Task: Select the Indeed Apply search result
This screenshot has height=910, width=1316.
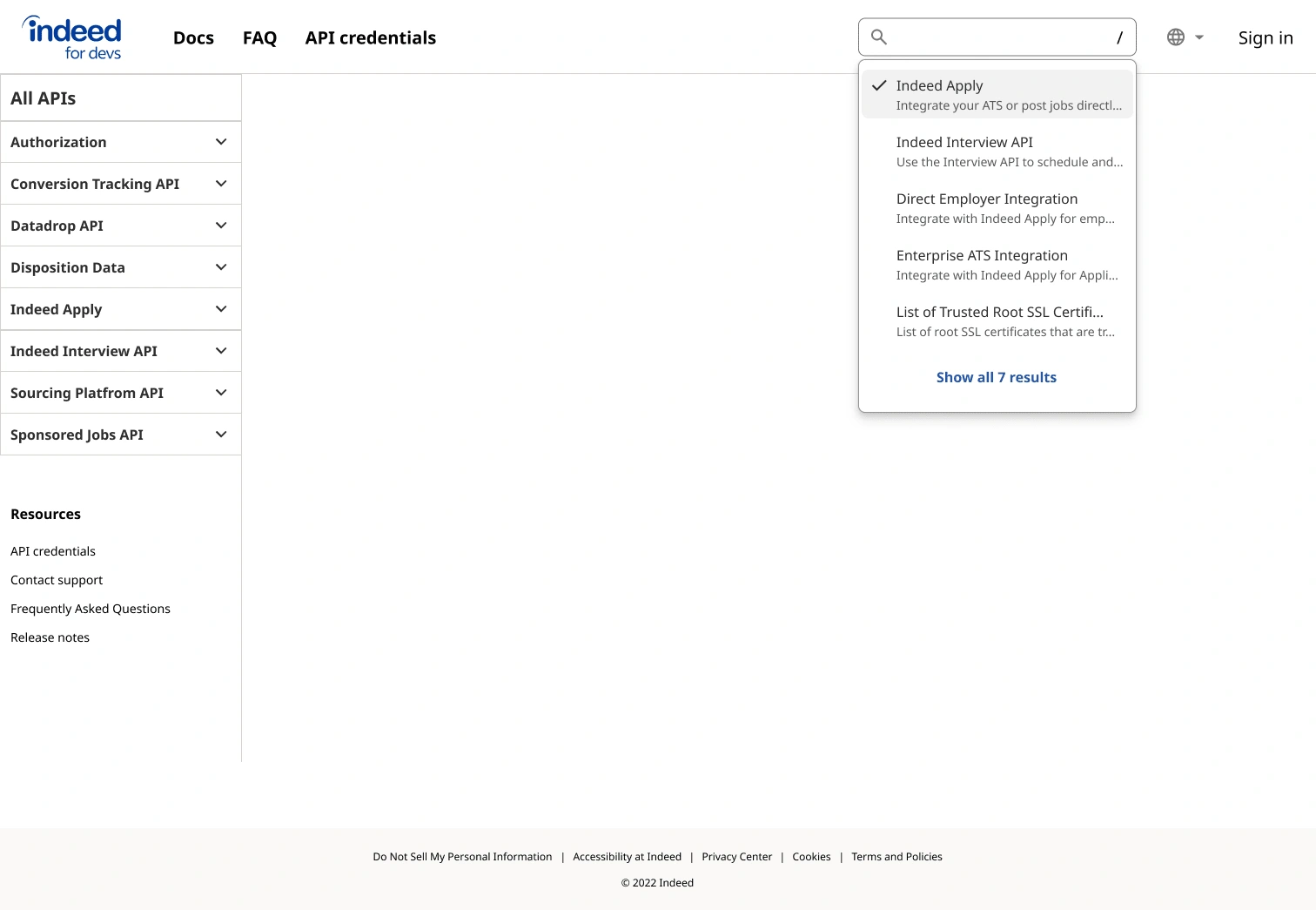Action: coord(997,95)
